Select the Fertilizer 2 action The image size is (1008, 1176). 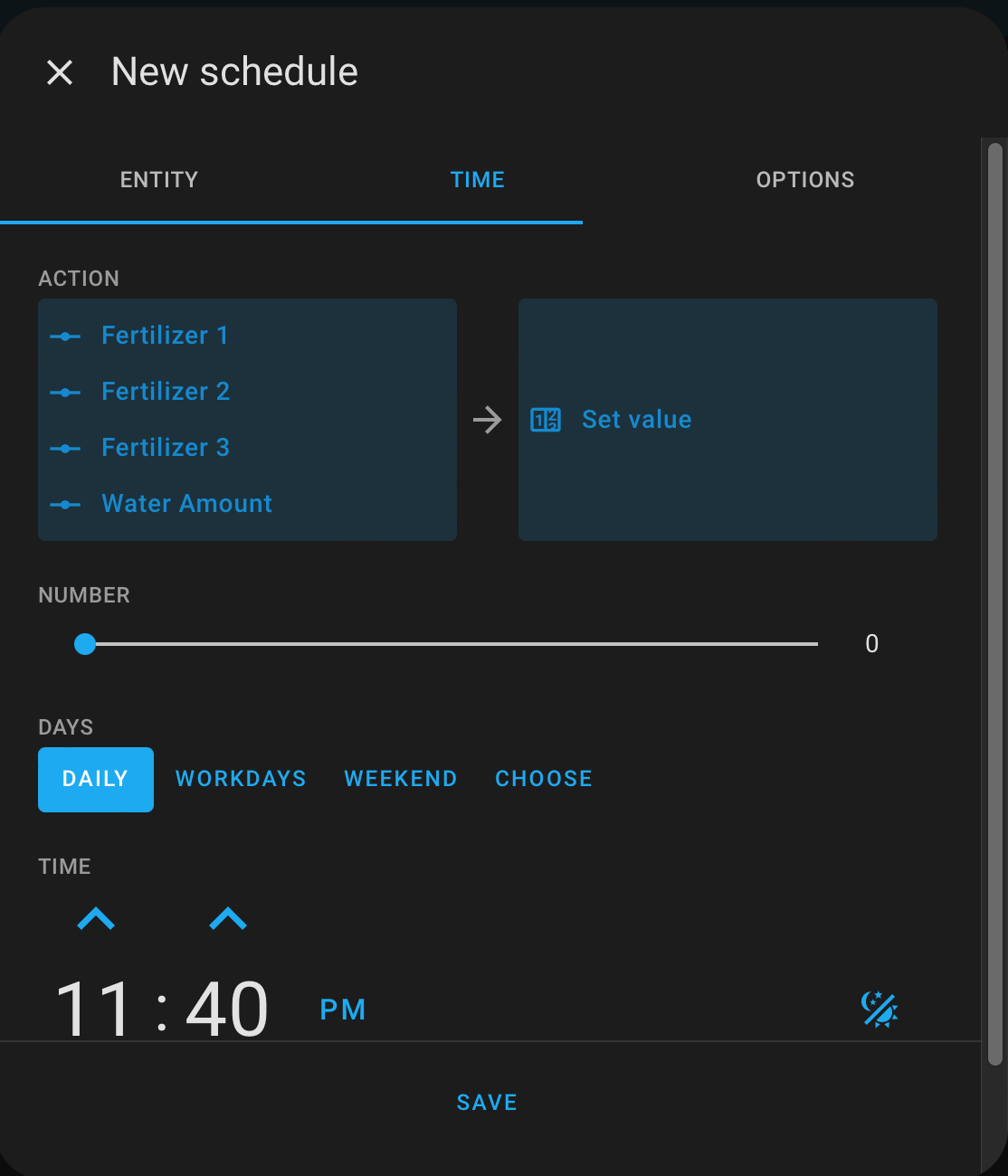pos(166,392)
